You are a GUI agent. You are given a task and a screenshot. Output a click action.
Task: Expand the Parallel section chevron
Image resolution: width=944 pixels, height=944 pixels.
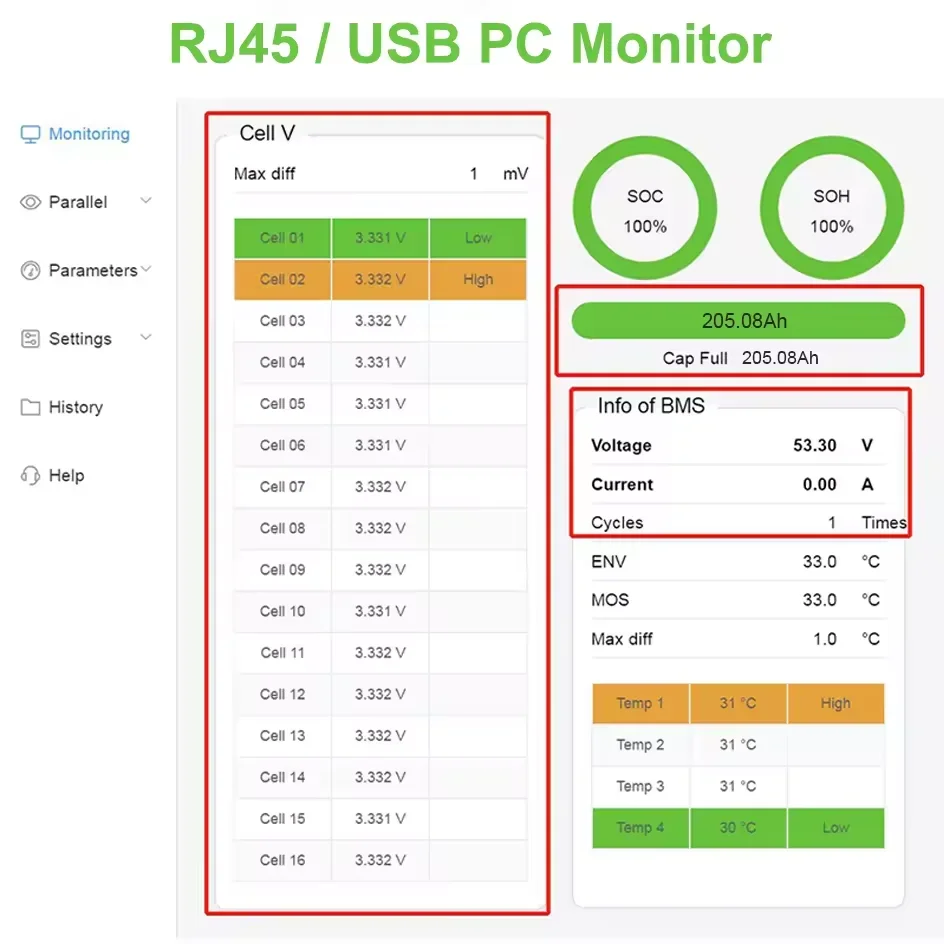pos(147,201)
